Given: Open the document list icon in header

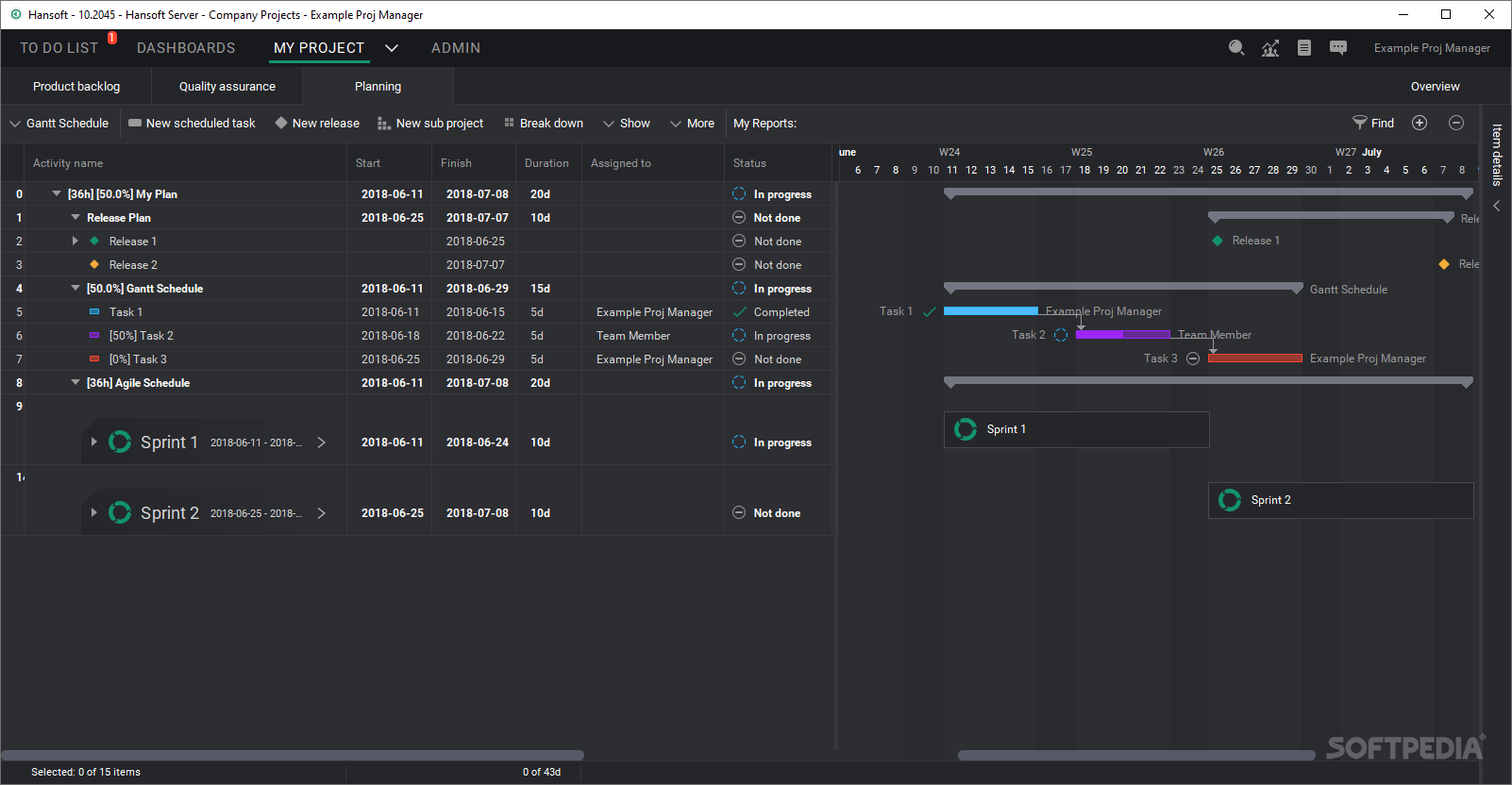Looking at the screenshot, I should tap(1304, 48).
